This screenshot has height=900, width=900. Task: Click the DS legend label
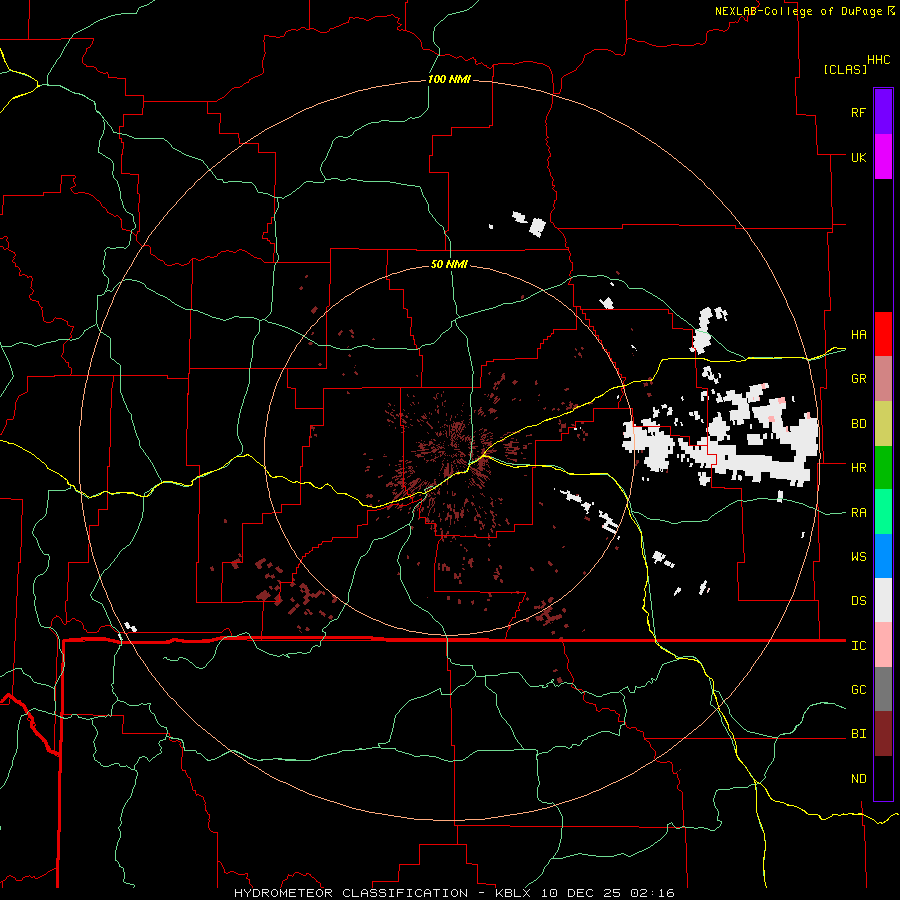point(858,601)
